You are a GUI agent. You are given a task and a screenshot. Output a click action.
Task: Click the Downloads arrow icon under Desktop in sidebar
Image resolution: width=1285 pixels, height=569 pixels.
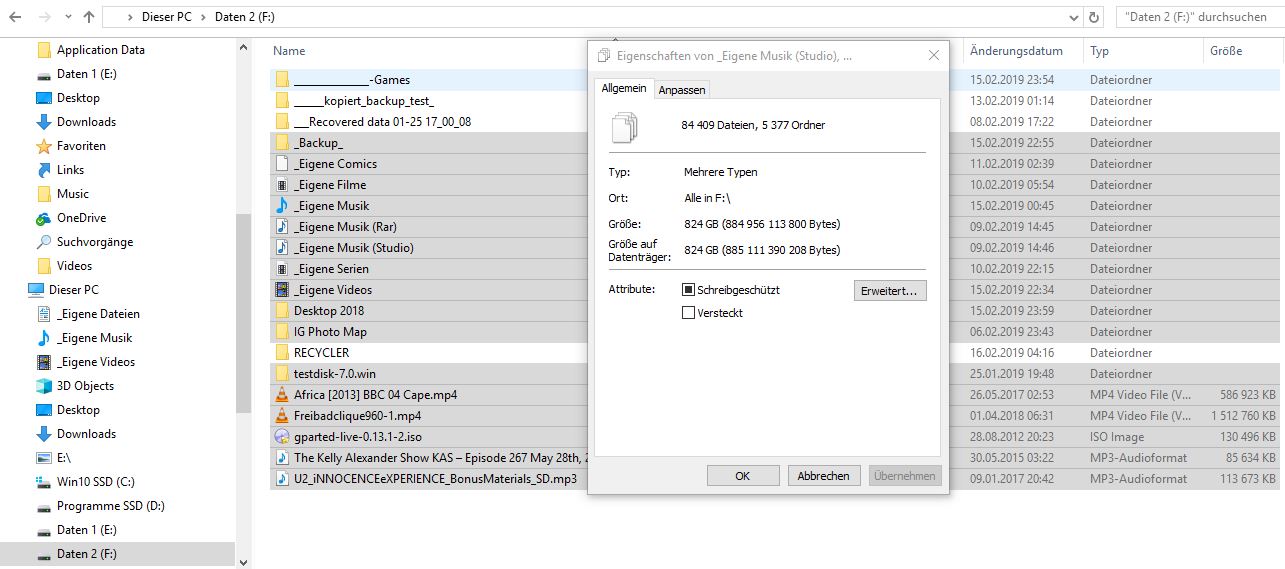pyautogui.click(x=44, y=122)
